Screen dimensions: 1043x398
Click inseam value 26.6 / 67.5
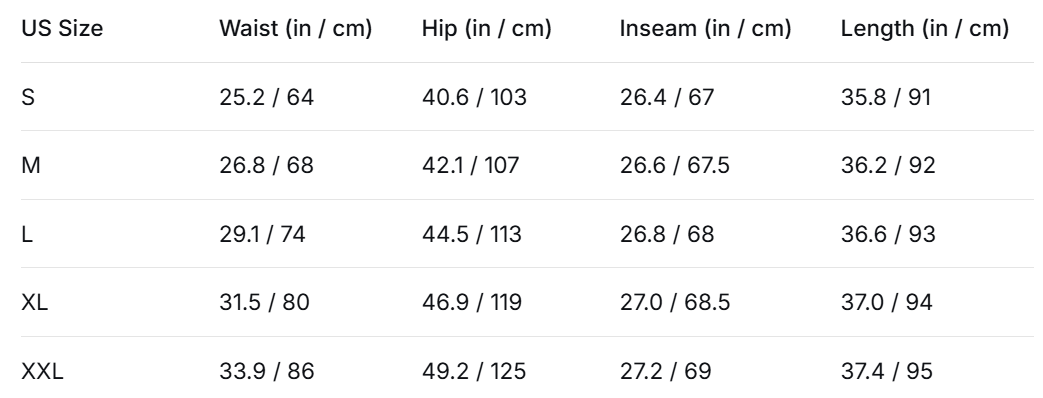pos(674,165)
